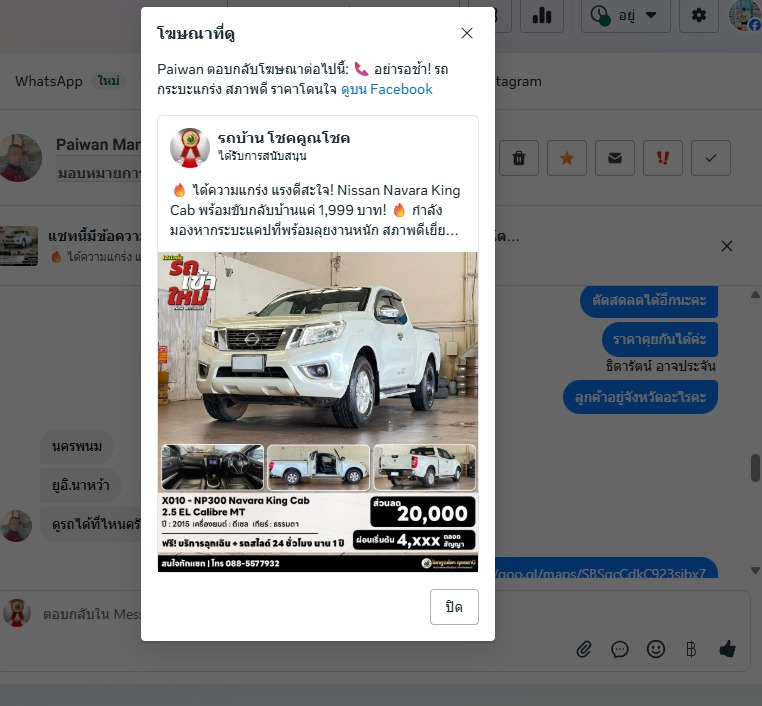The height and width of the screenshot is (706, 762).
Task: Click the รถบ้าน โชคคูณโชค page name
Action: pyautogui.click(x=283, y=138)
